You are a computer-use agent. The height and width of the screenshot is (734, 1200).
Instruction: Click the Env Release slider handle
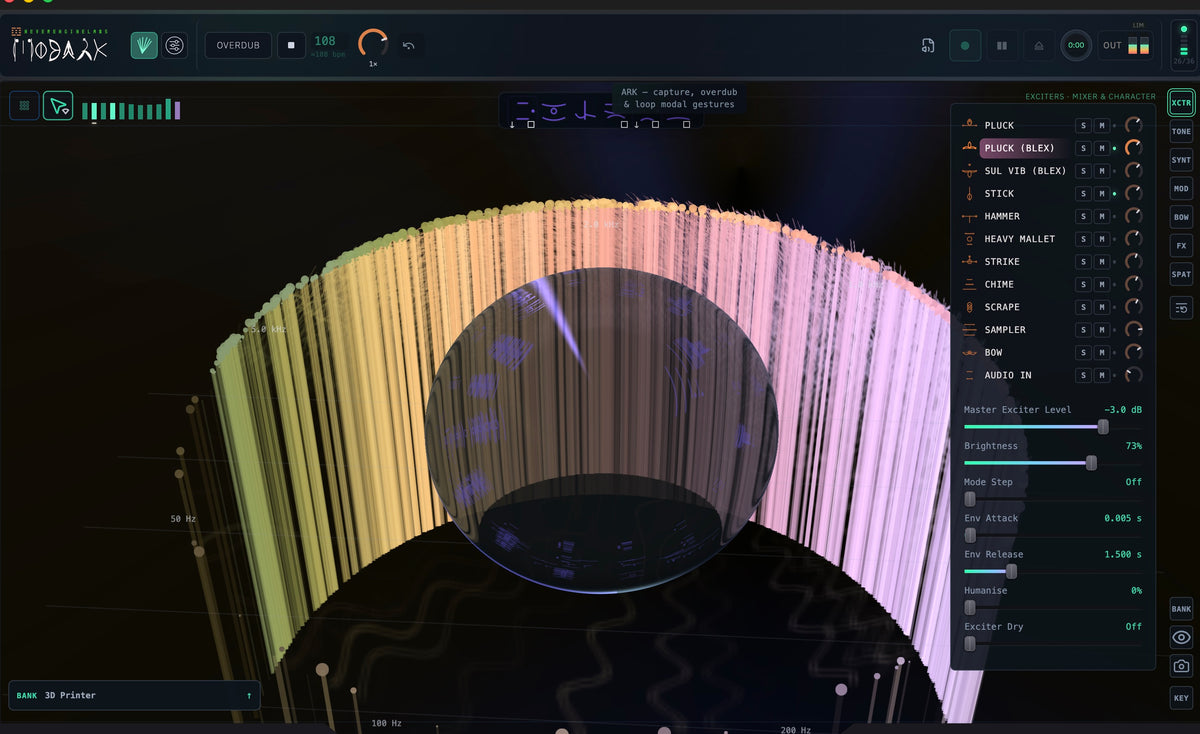[x=1011, y=571]
